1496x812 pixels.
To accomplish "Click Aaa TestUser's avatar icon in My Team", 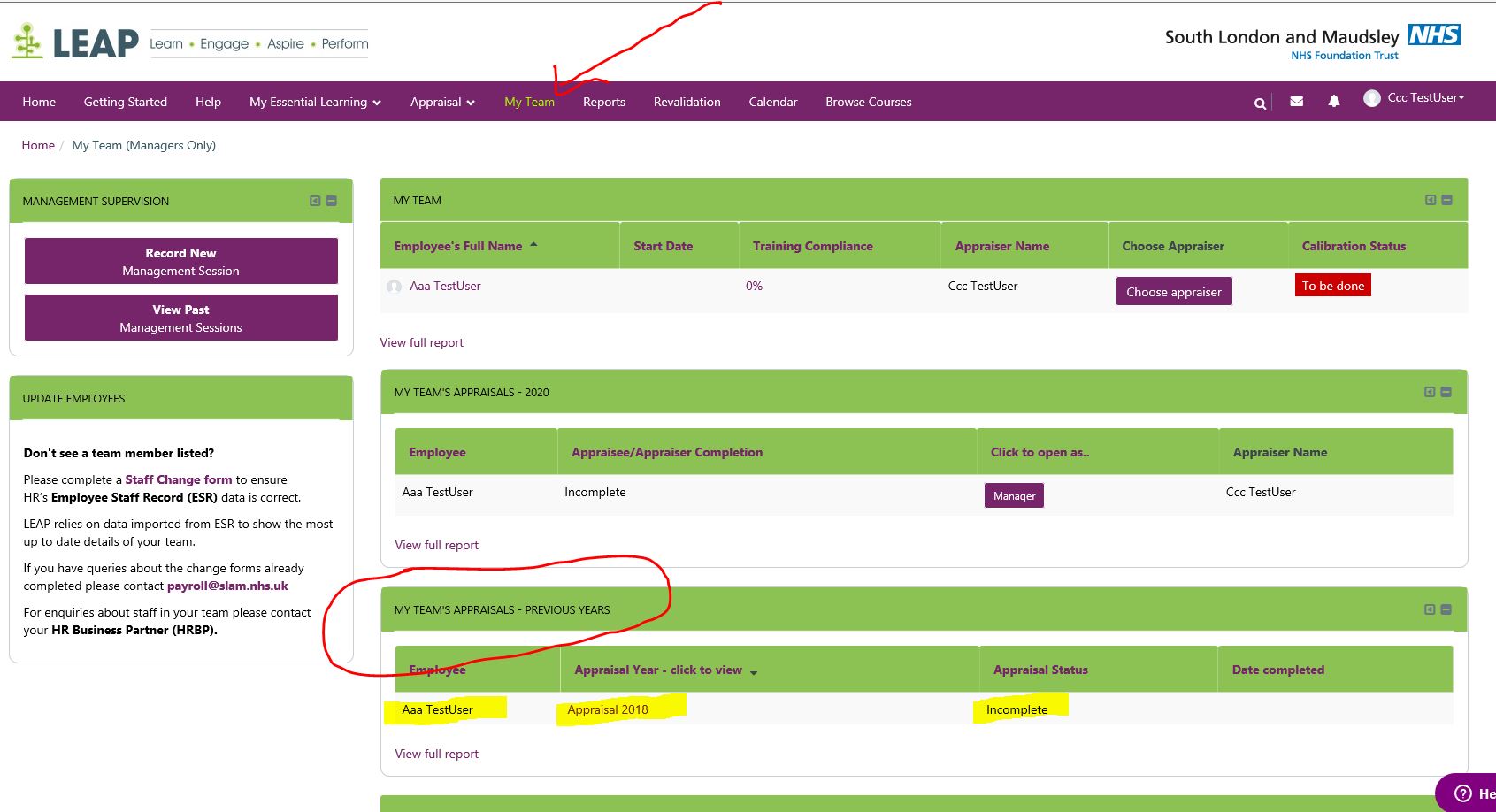I will pyautogui.click(x=395, y=287).
